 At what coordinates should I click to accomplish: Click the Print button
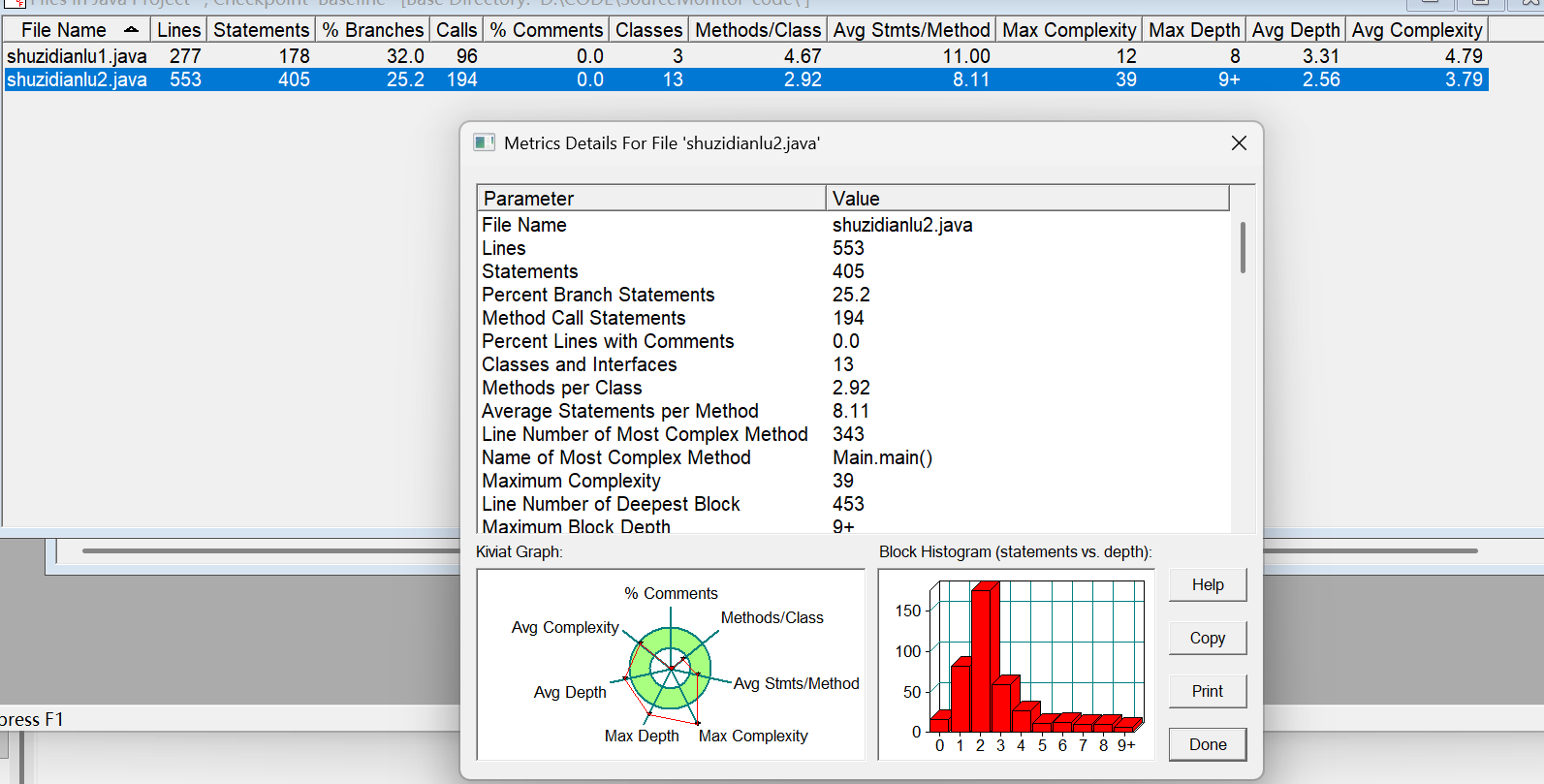(1208, 691)
